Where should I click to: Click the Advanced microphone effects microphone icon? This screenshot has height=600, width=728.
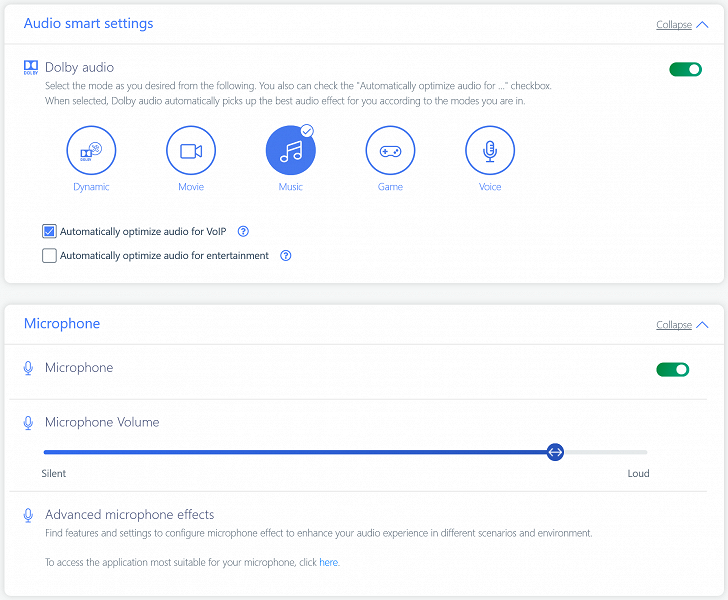click(29, 515)
